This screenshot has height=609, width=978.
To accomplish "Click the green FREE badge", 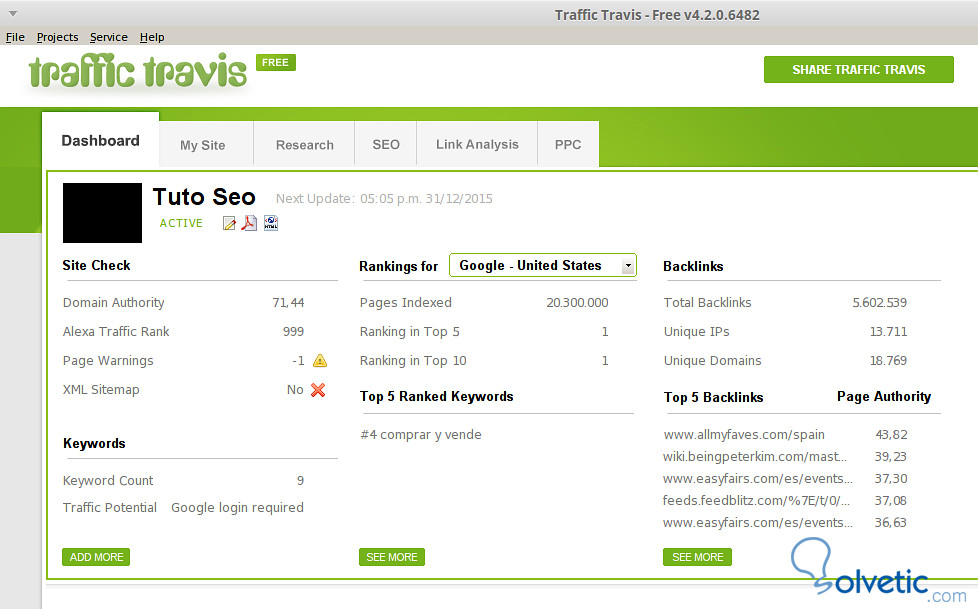I will coord(276,62).
